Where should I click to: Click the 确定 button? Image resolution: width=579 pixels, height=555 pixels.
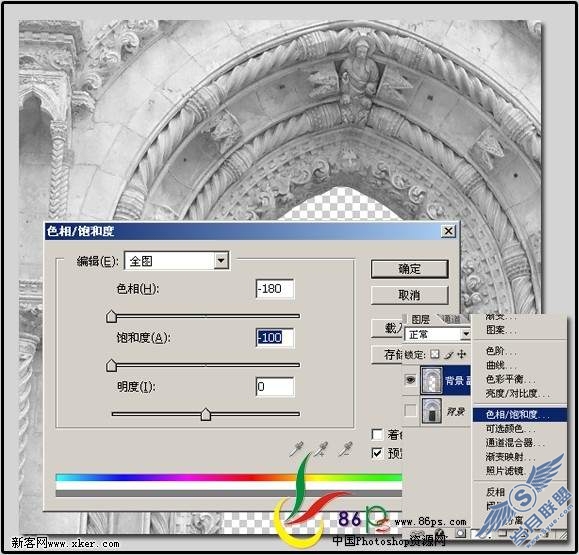tap(409, 269)
